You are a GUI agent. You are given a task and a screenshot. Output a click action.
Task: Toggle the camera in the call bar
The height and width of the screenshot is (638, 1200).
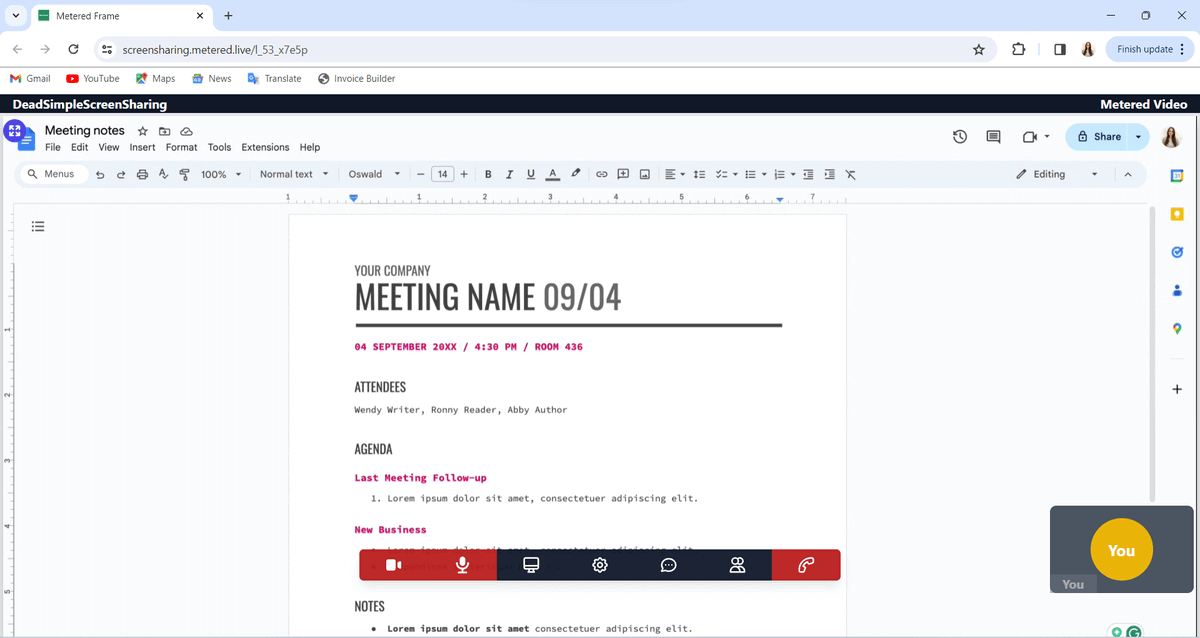394,565
